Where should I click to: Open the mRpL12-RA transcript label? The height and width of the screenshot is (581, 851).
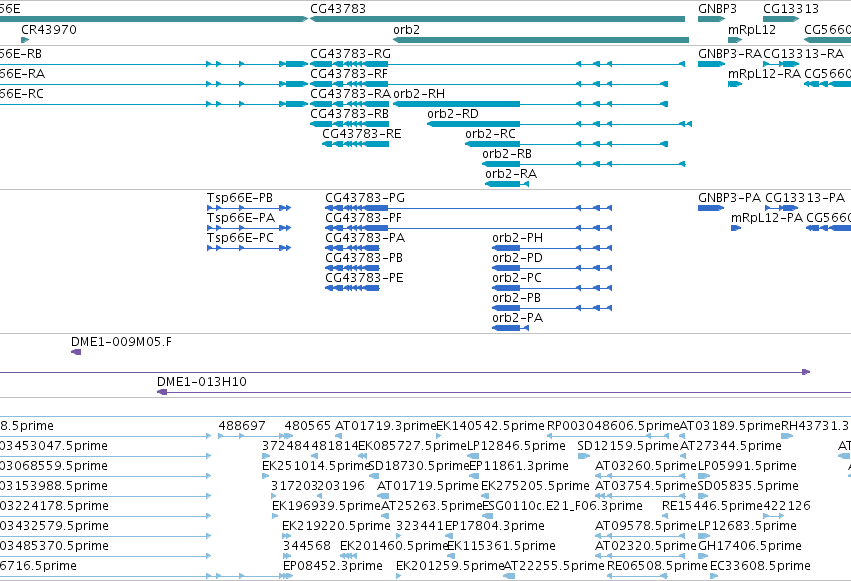pos(764,74)
